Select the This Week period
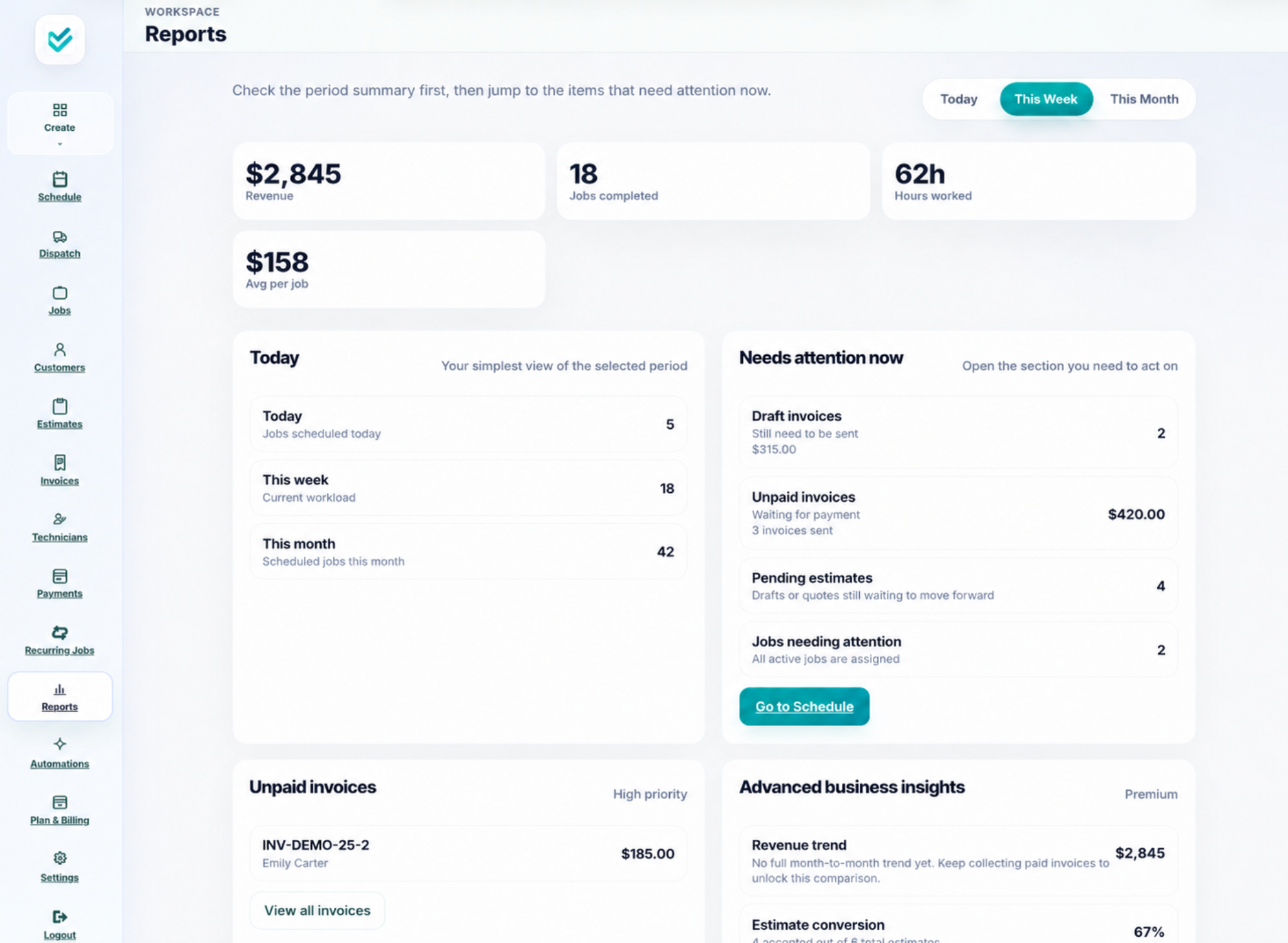The image size is (1288, 943). (x=1046, y=99)
